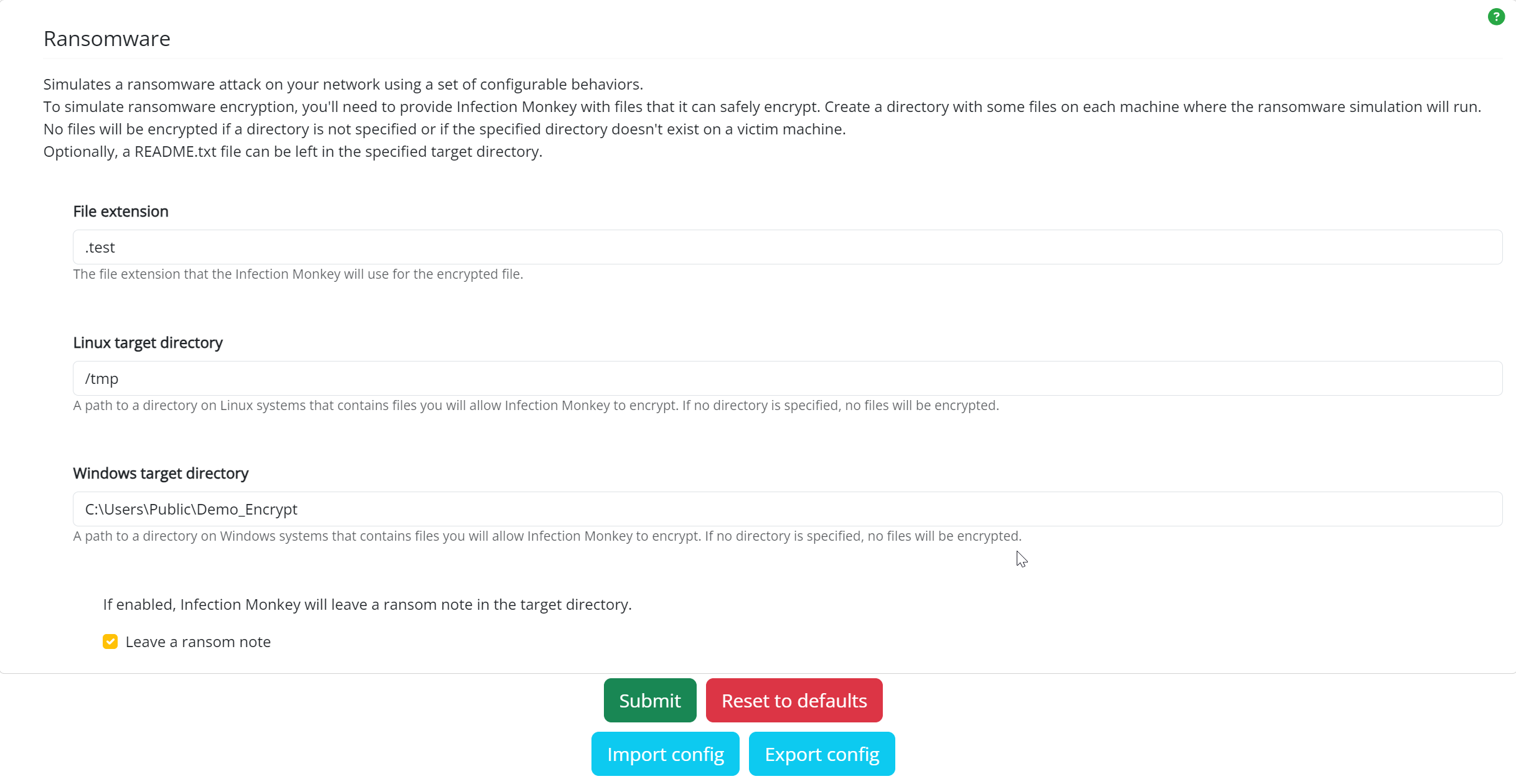Click the red Reset to defaults button

(x=794, y=701)
